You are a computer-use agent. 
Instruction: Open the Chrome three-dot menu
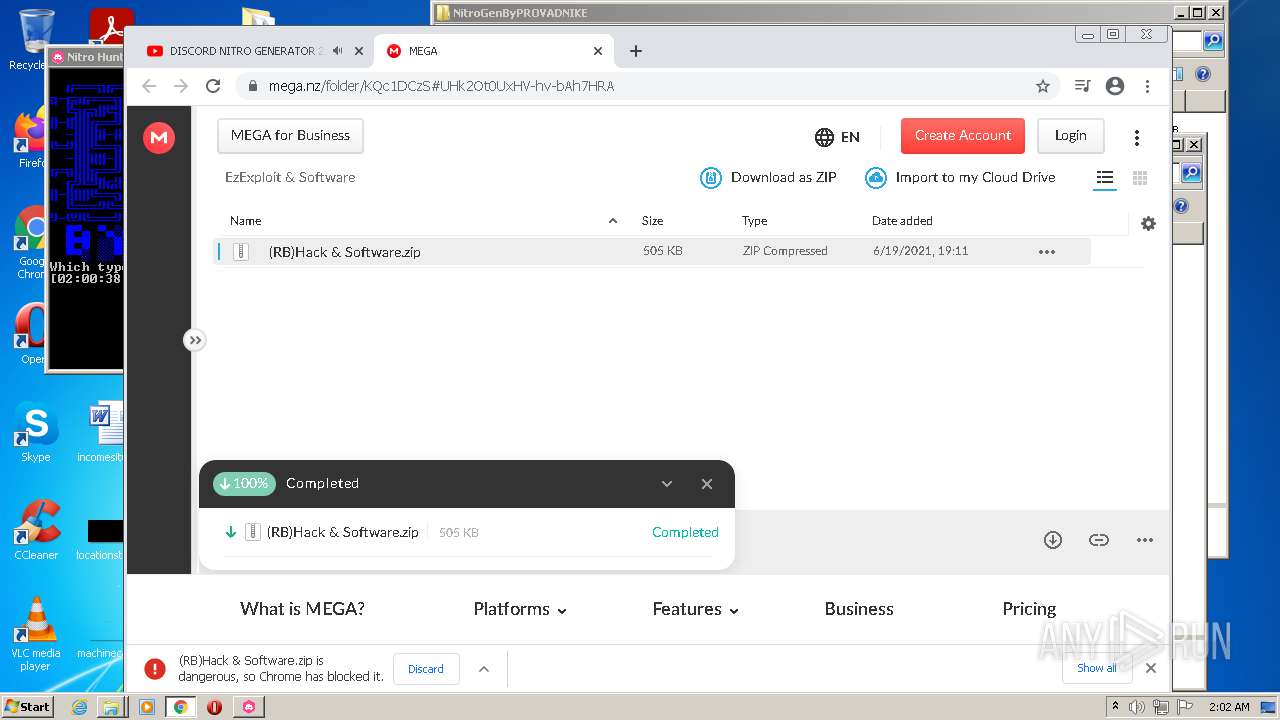coord(1148,86)
